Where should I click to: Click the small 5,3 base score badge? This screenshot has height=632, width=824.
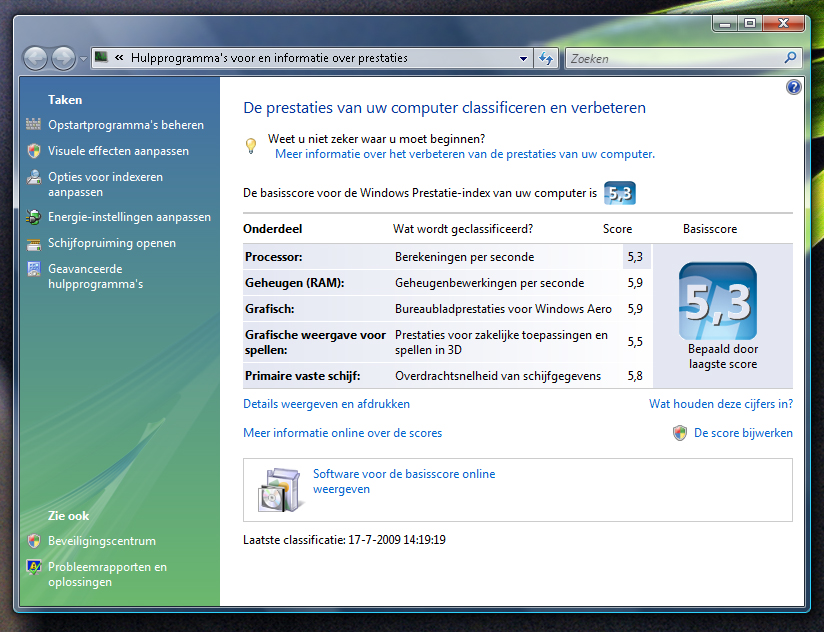tap(620, 193)
